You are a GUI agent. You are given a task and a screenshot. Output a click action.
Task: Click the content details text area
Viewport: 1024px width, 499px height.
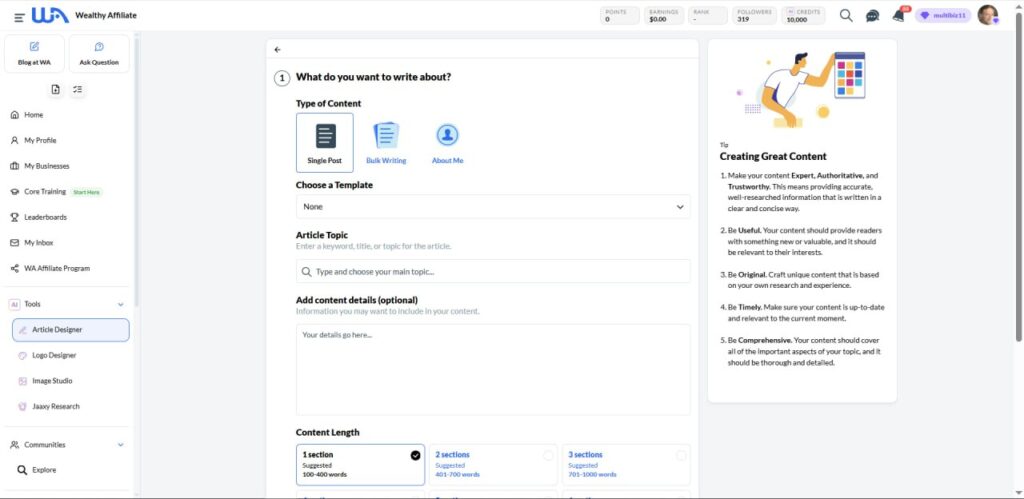click(493, 370)
